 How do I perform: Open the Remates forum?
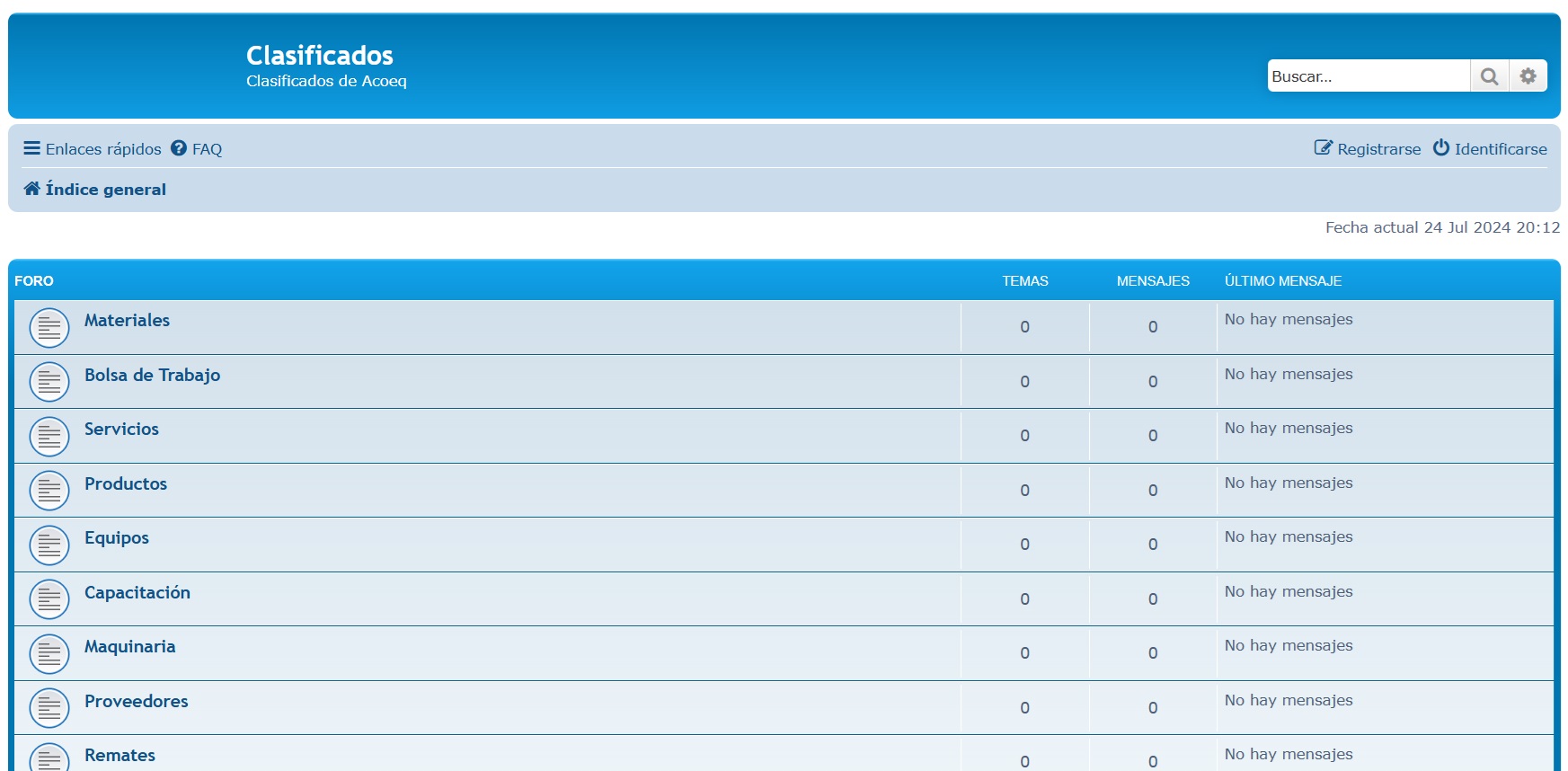pos(120,755)
